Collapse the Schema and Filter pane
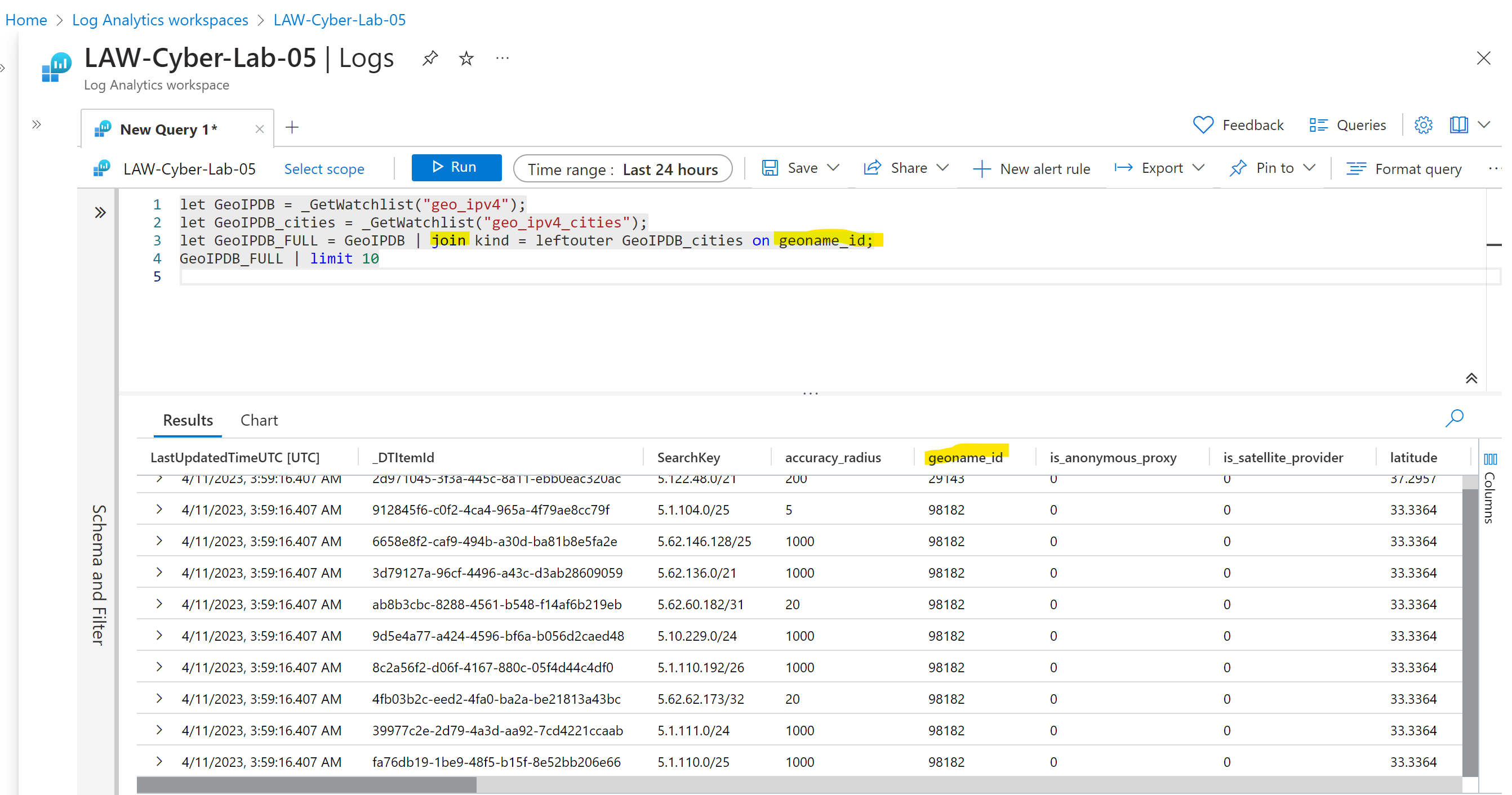This screenshot has width=1512, height=795. [x=100, y=212]
